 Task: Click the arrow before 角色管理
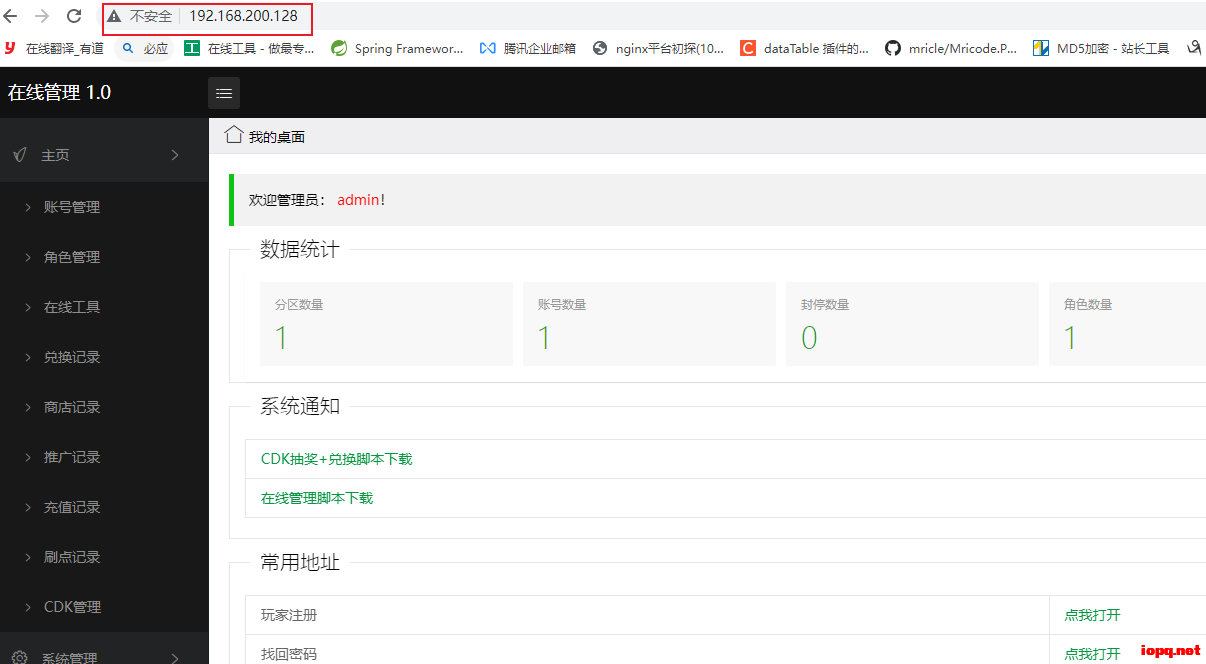[28, 257]
